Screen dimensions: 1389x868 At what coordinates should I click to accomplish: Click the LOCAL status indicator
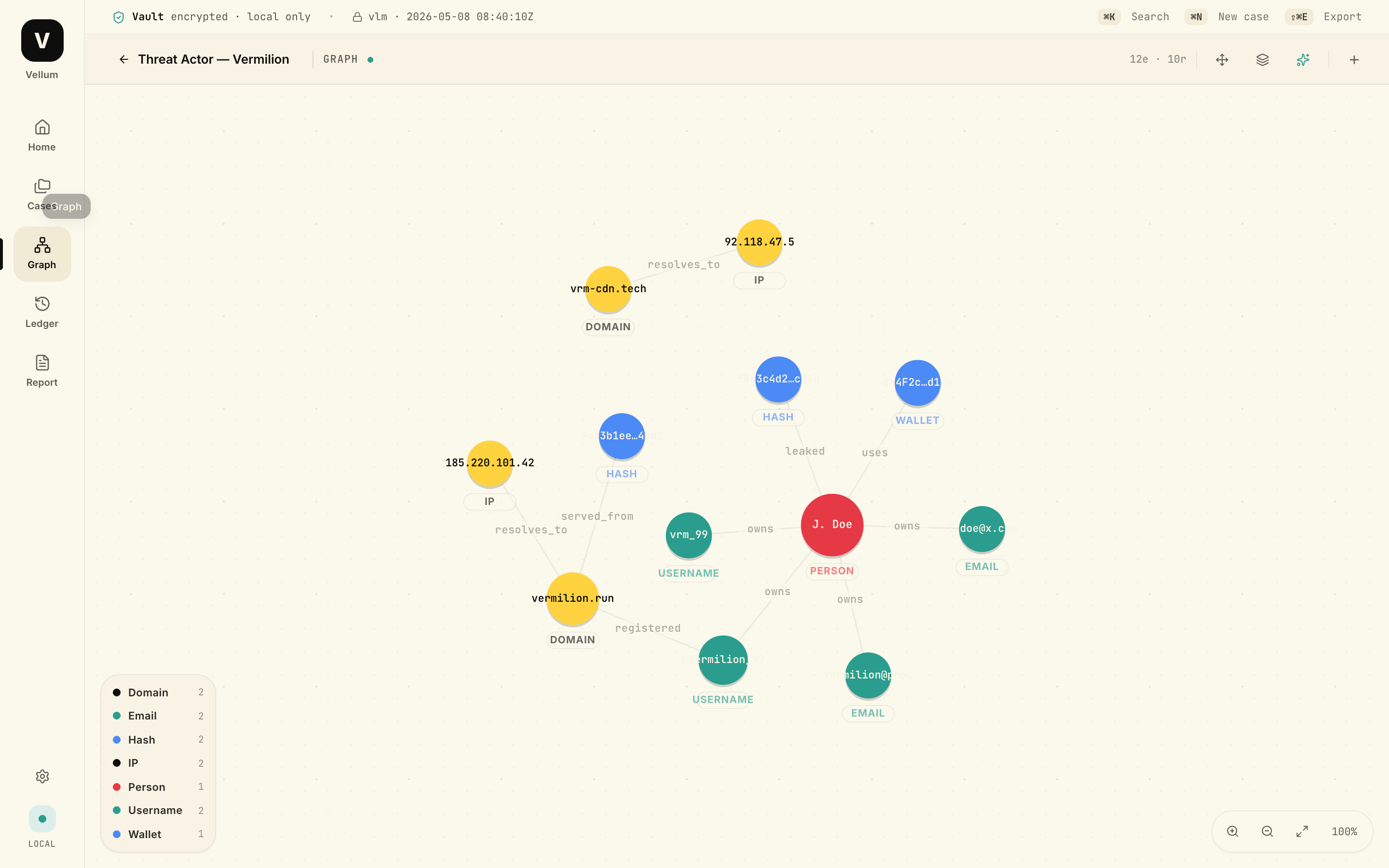(42, 827)
